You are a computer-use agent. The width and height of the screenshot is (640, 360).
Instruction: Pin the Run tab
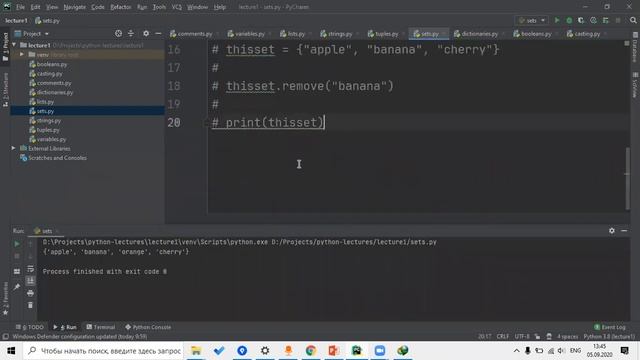17,287
